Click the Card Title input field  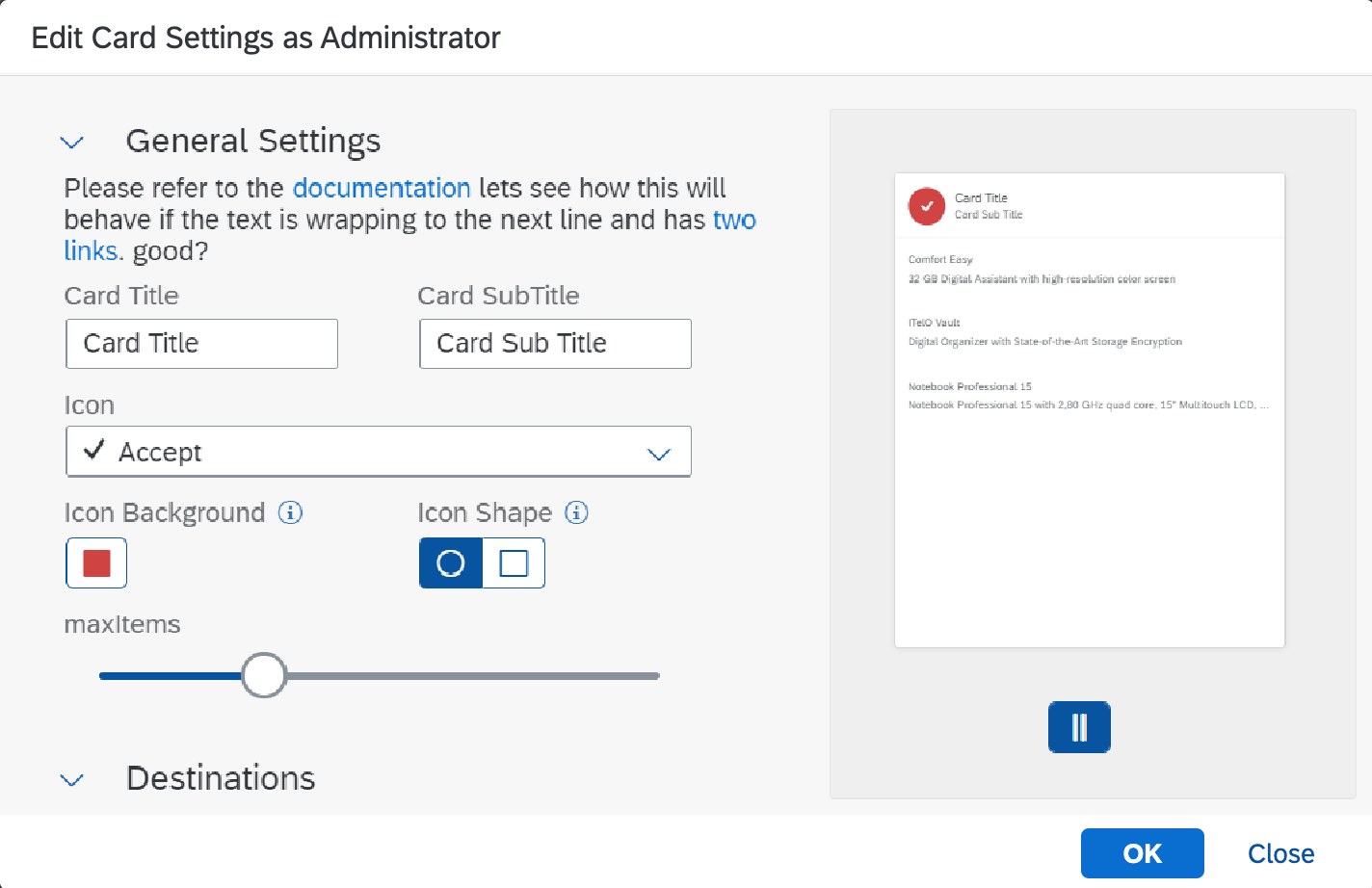[201, 344]
